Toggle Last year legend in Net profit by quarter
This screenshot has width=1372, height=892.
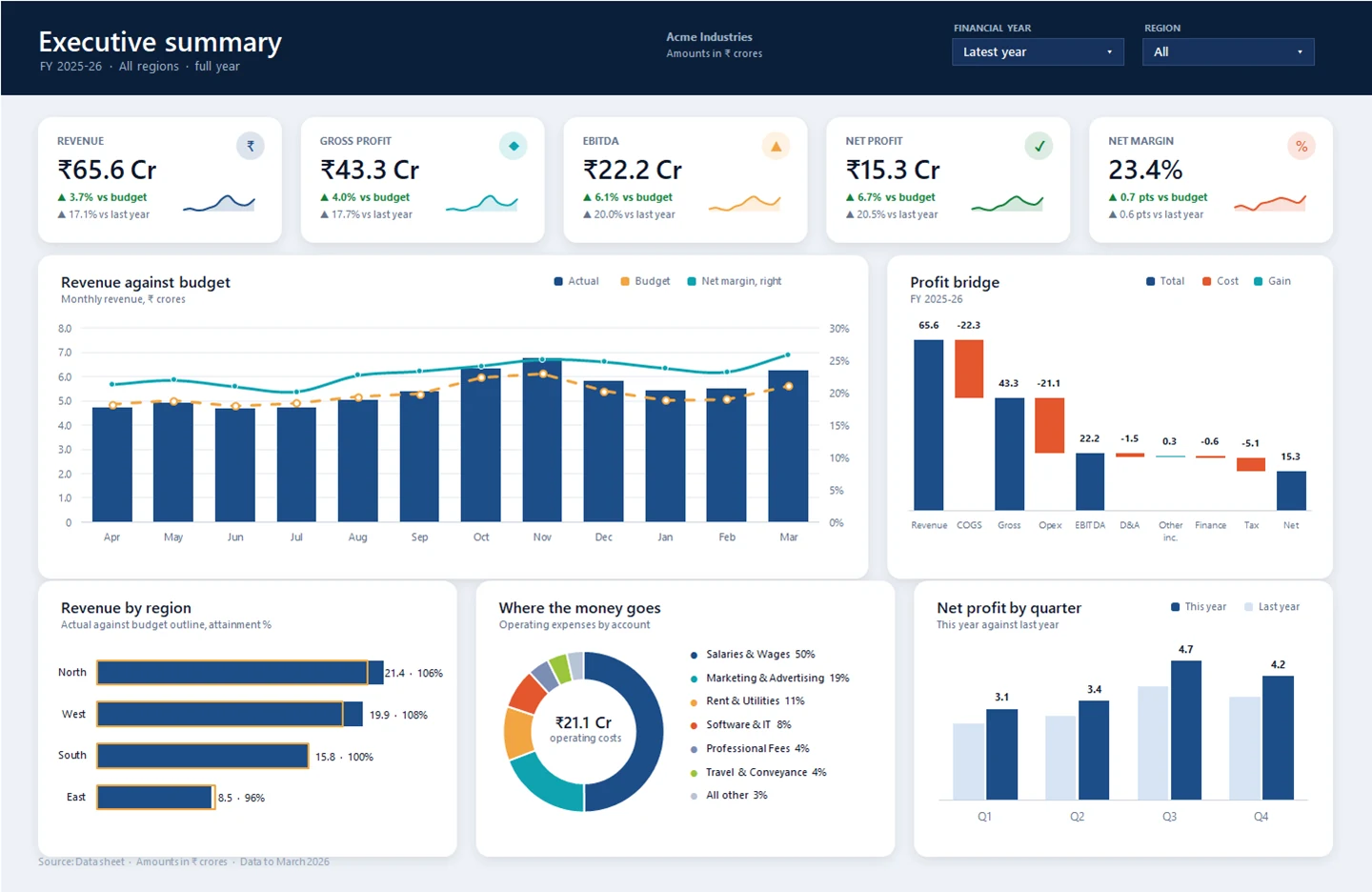[x=1272, y=607]
